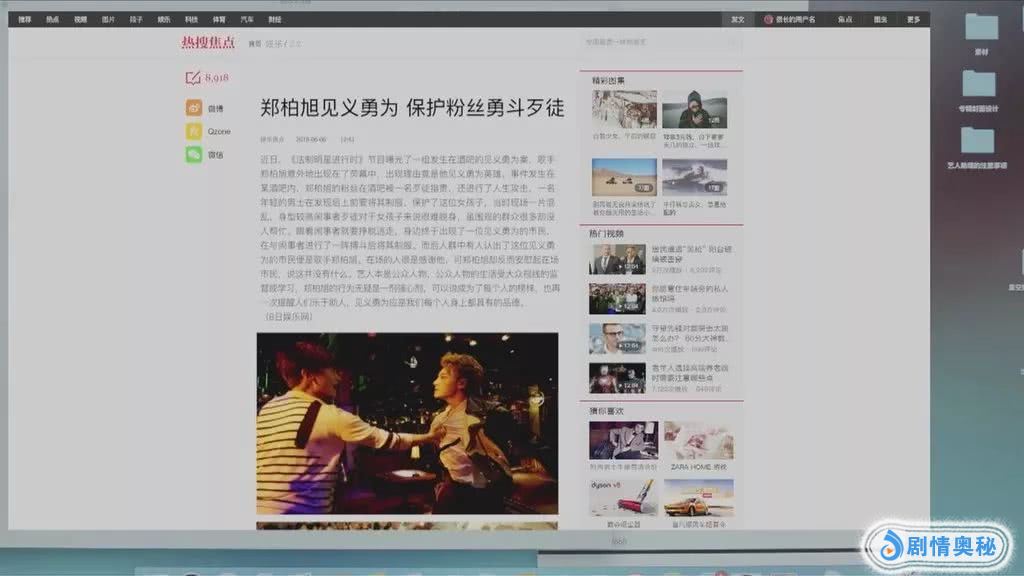This screenshot has width=1024, height=576.
Task: Expand the 更多 menu in top bar
Action: coord(913,19)
